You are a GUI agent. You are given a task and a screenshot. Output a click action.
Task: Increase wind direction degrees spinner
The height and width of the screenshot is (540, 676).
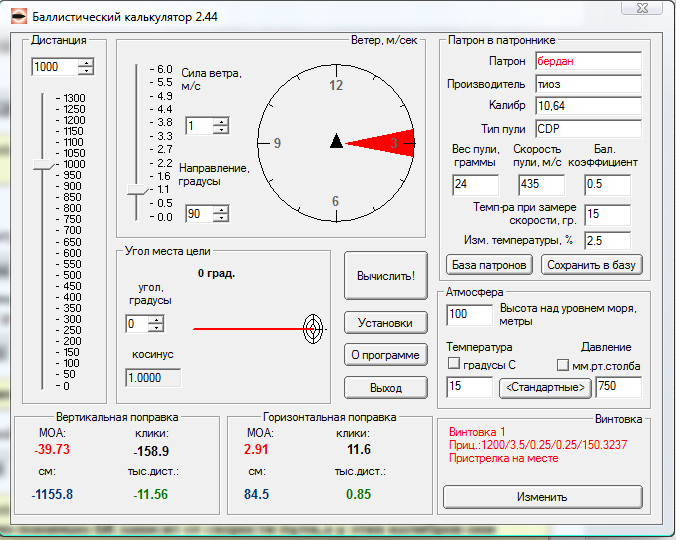coord(221,209)
